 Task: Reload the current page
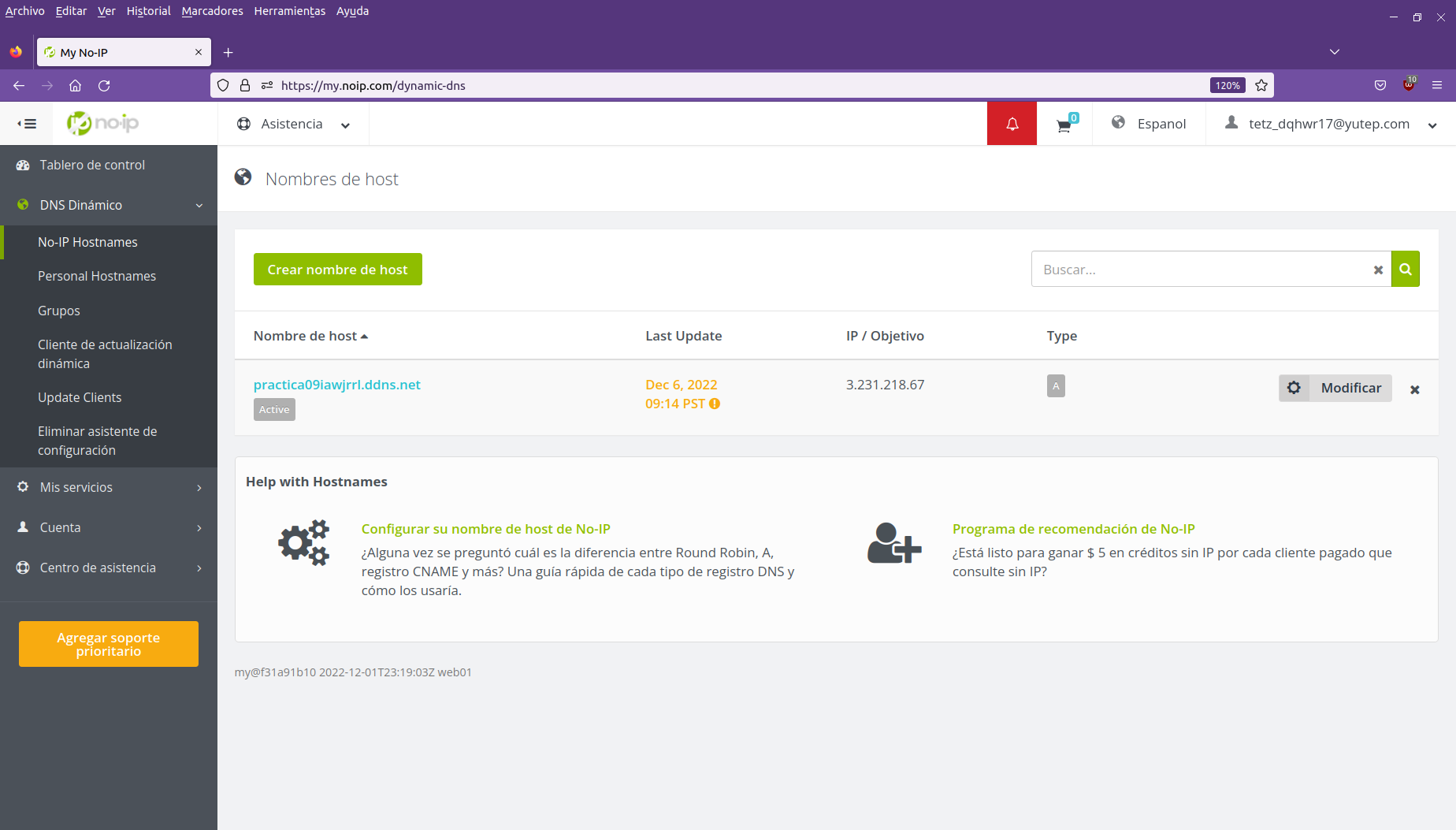(104, 85)
